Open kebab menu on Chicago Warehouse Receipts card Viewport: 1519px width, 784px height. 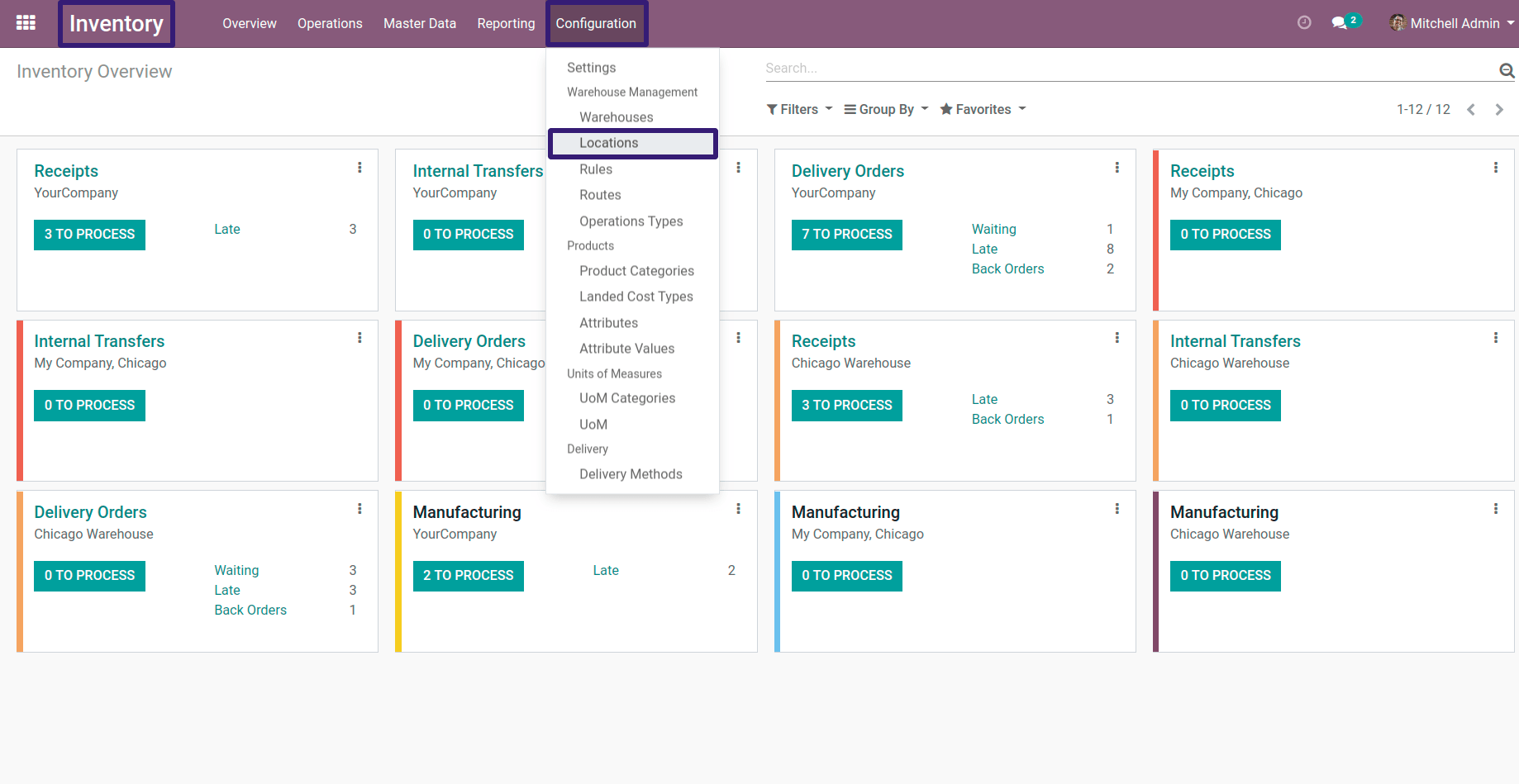point(1117,338)
